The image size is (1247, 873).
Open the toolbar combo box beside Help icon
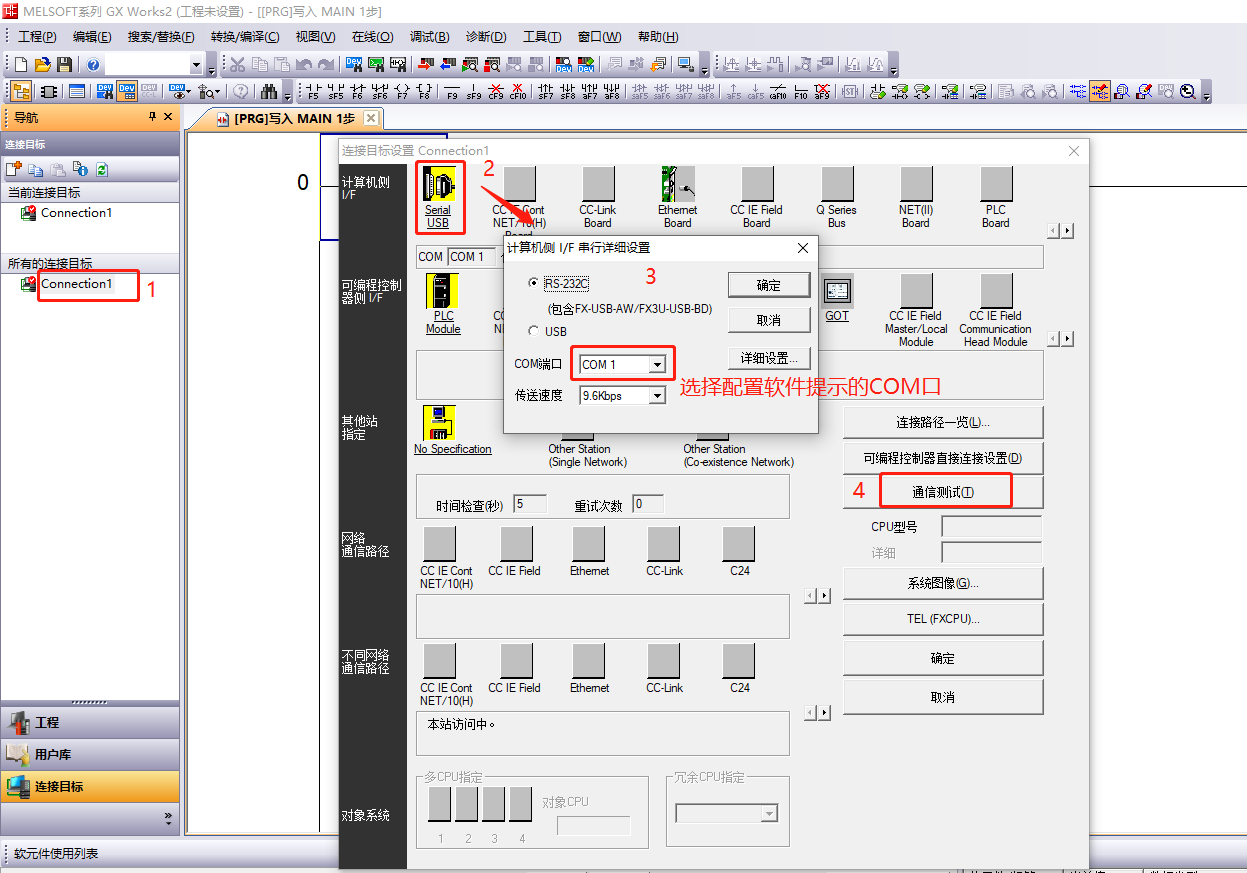tap(154, 65)
